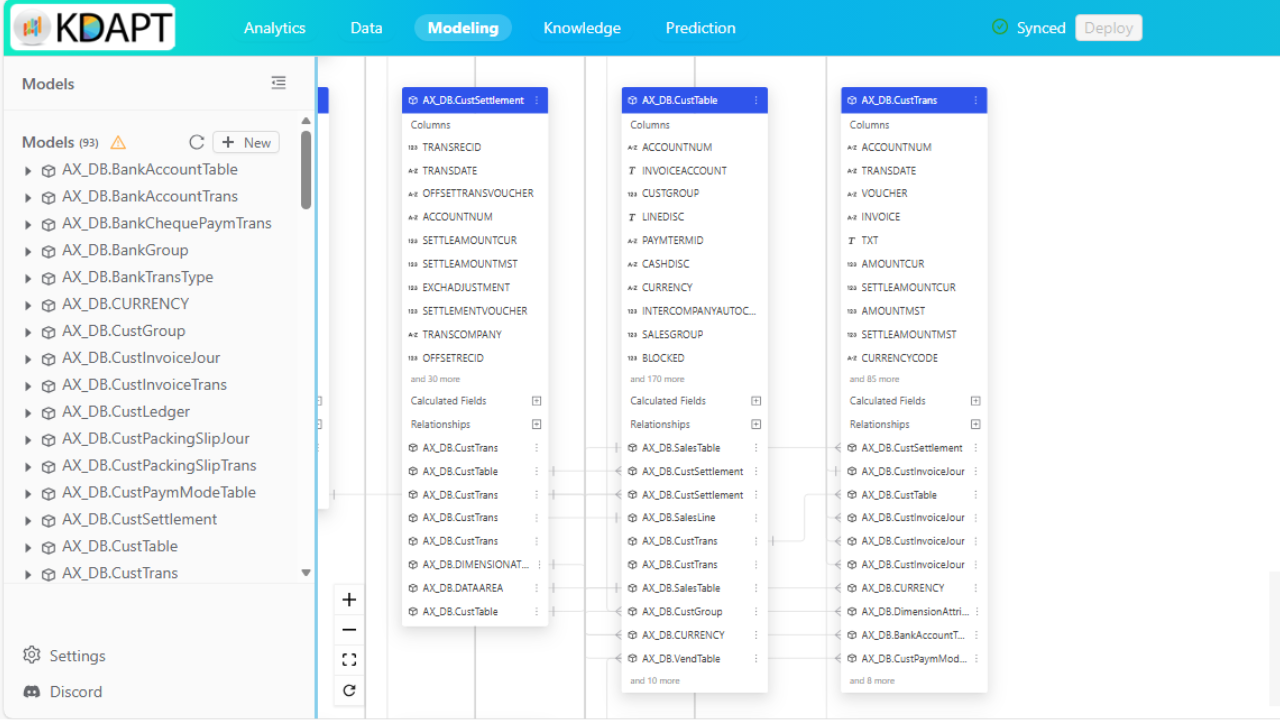Select the Modeling tab
The width and height of the screenshot is (1280, 720).
click(463, 28)
